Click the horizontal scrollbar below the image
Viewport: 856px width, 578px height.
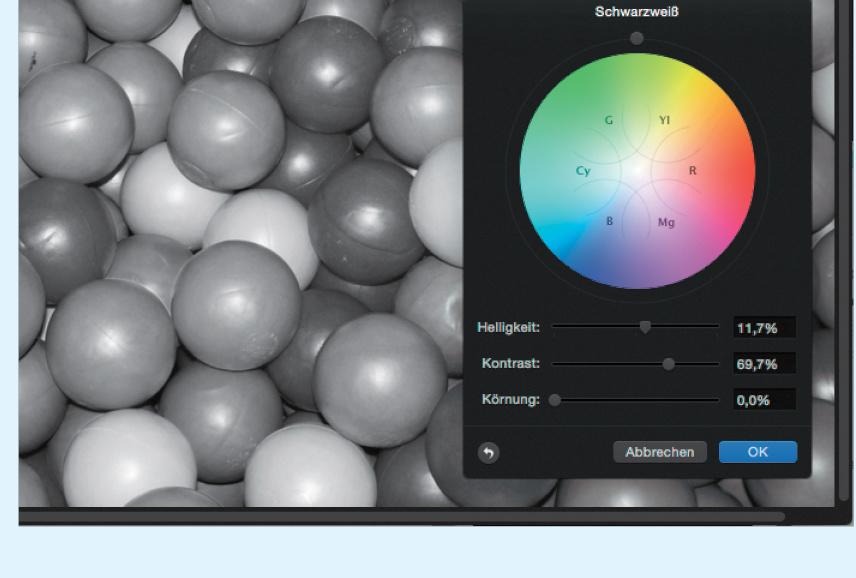[x=401, y=516]
